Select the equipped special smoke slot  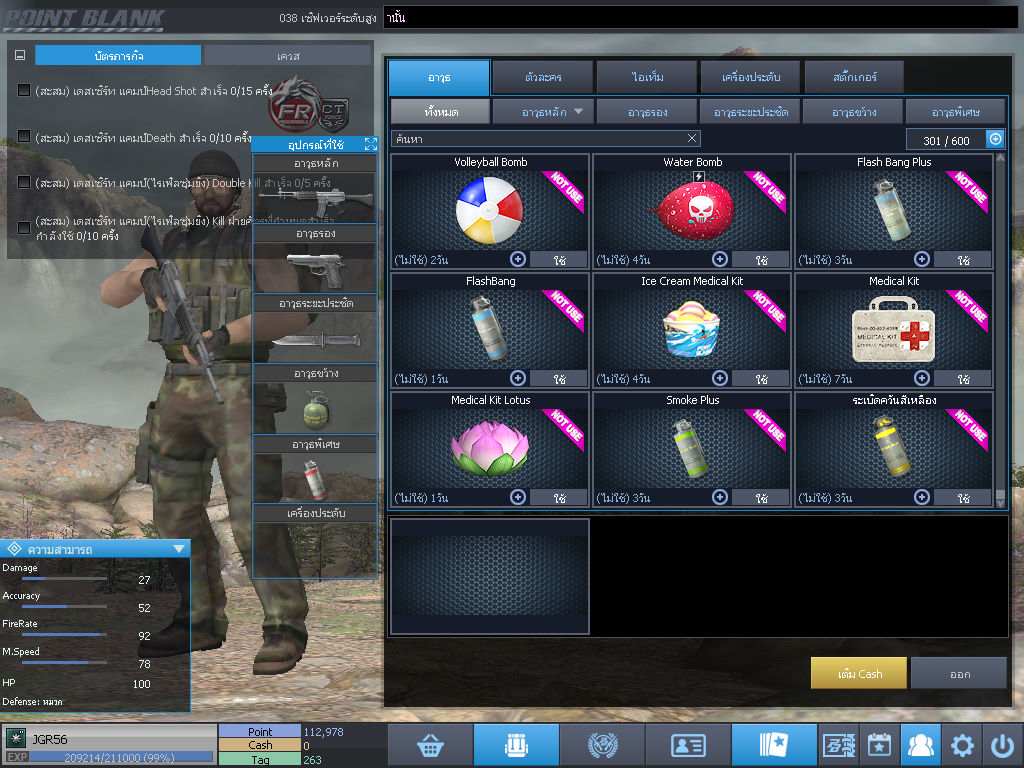[315, 478]
